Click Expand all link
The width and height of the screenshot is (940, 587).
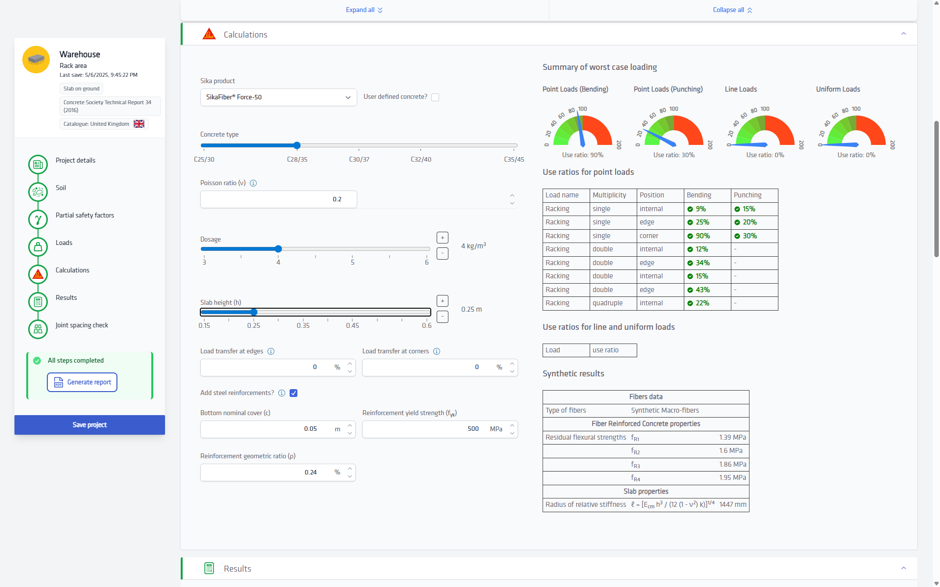pos(364,10)
